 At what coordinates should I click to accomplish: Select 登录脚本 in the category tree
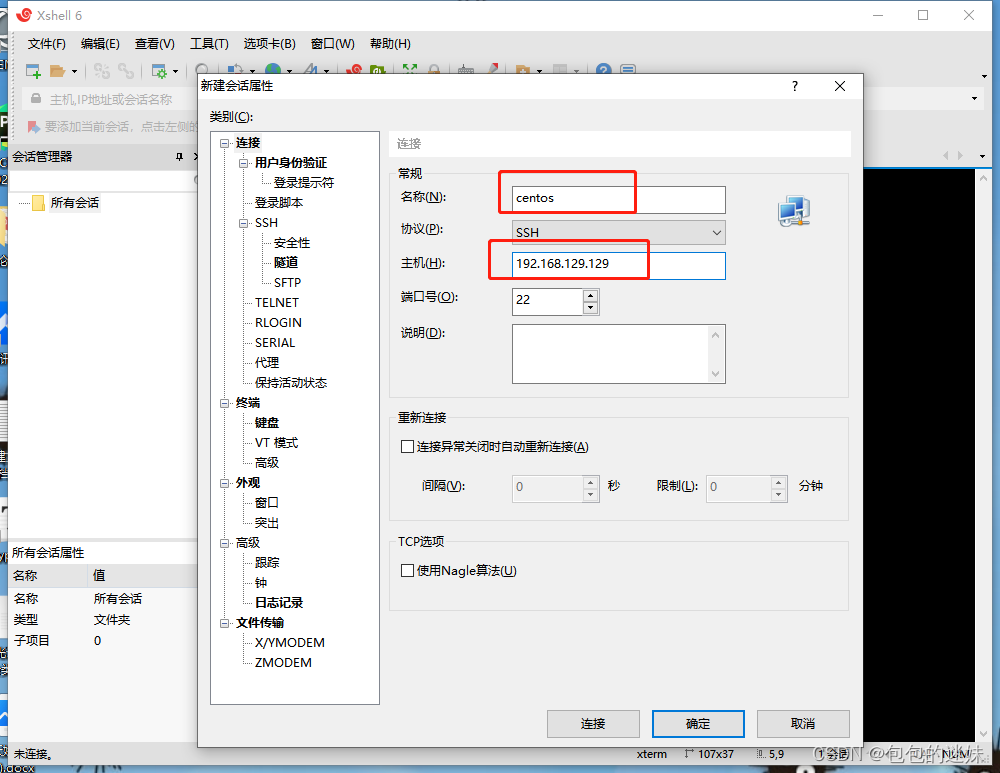(x=279, y=203)
